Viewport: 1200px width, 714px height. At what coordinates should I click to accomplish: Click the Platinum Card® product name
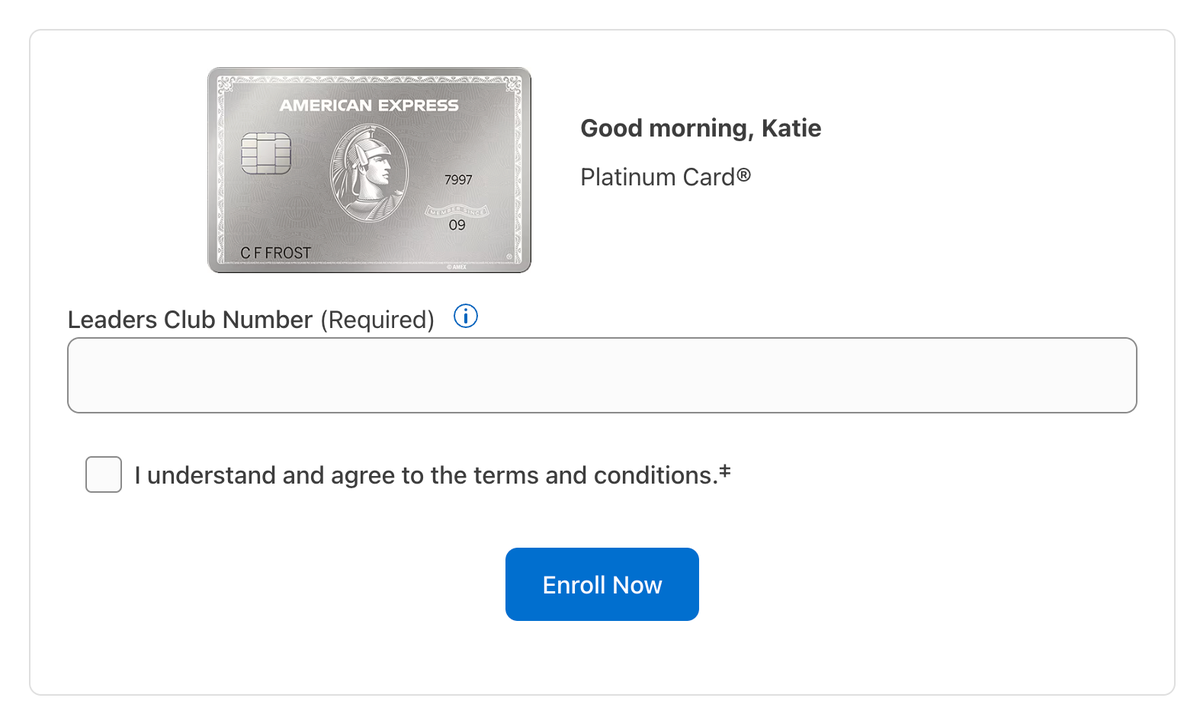click(666, 178)
